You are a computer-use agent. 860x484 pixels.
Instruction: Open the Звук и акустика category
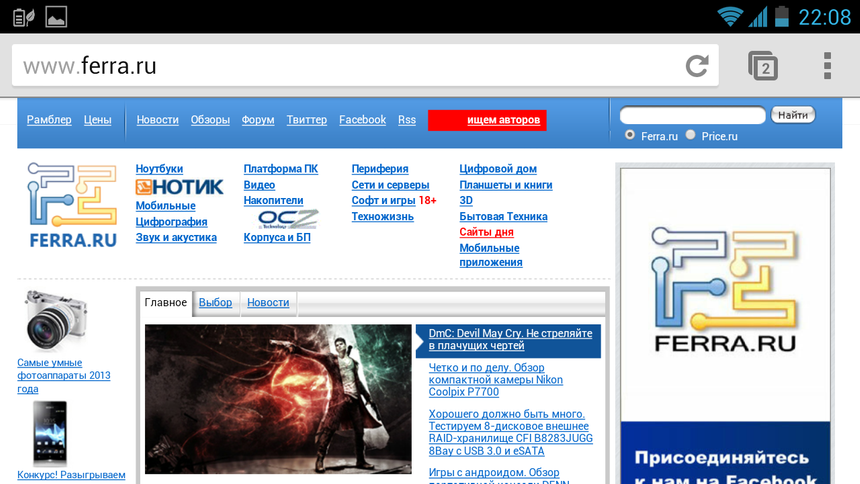pyautogui.click(x=176, y=238)
